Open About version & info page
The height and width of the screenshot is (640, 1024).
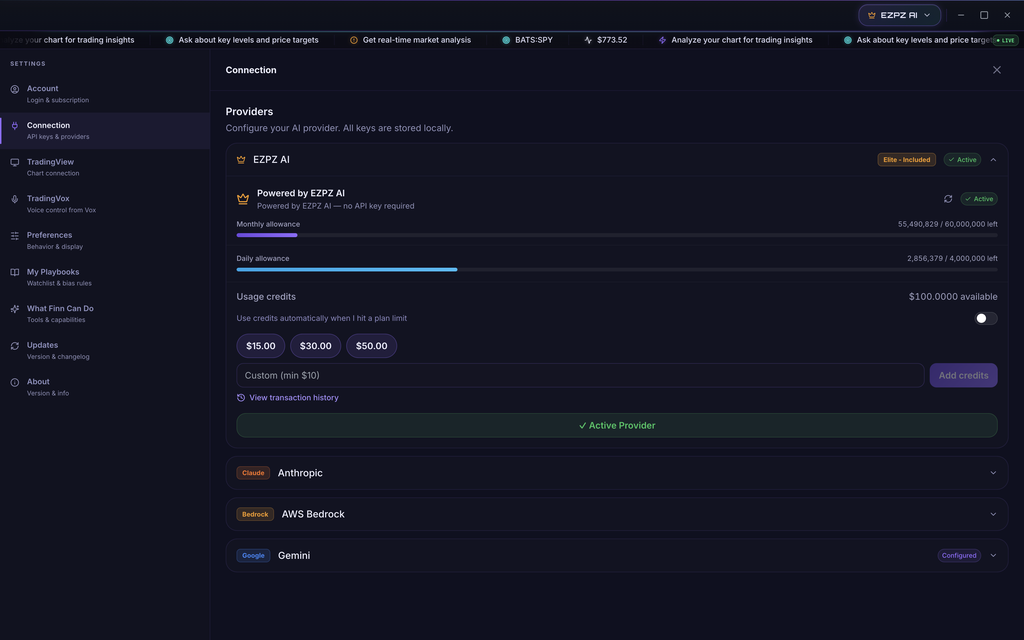point(104,387)
